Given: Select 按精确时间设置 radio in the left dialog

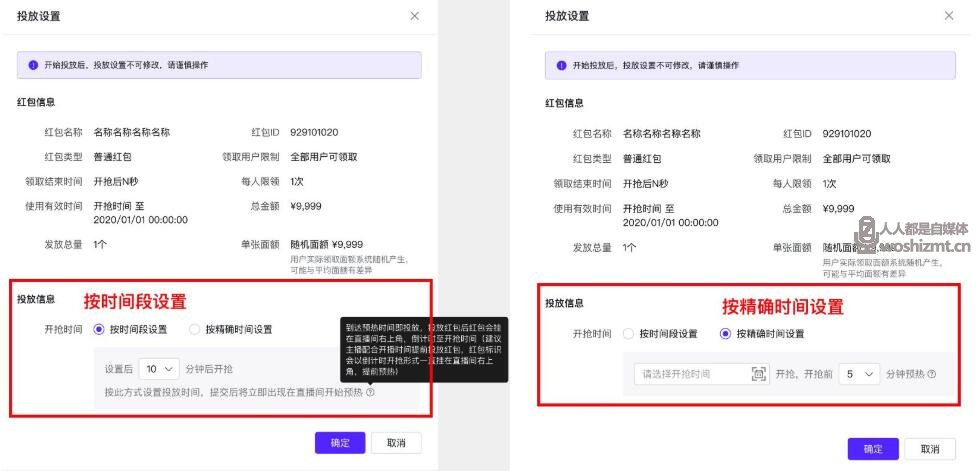Looking at the screenshot, I should point(195,329).
